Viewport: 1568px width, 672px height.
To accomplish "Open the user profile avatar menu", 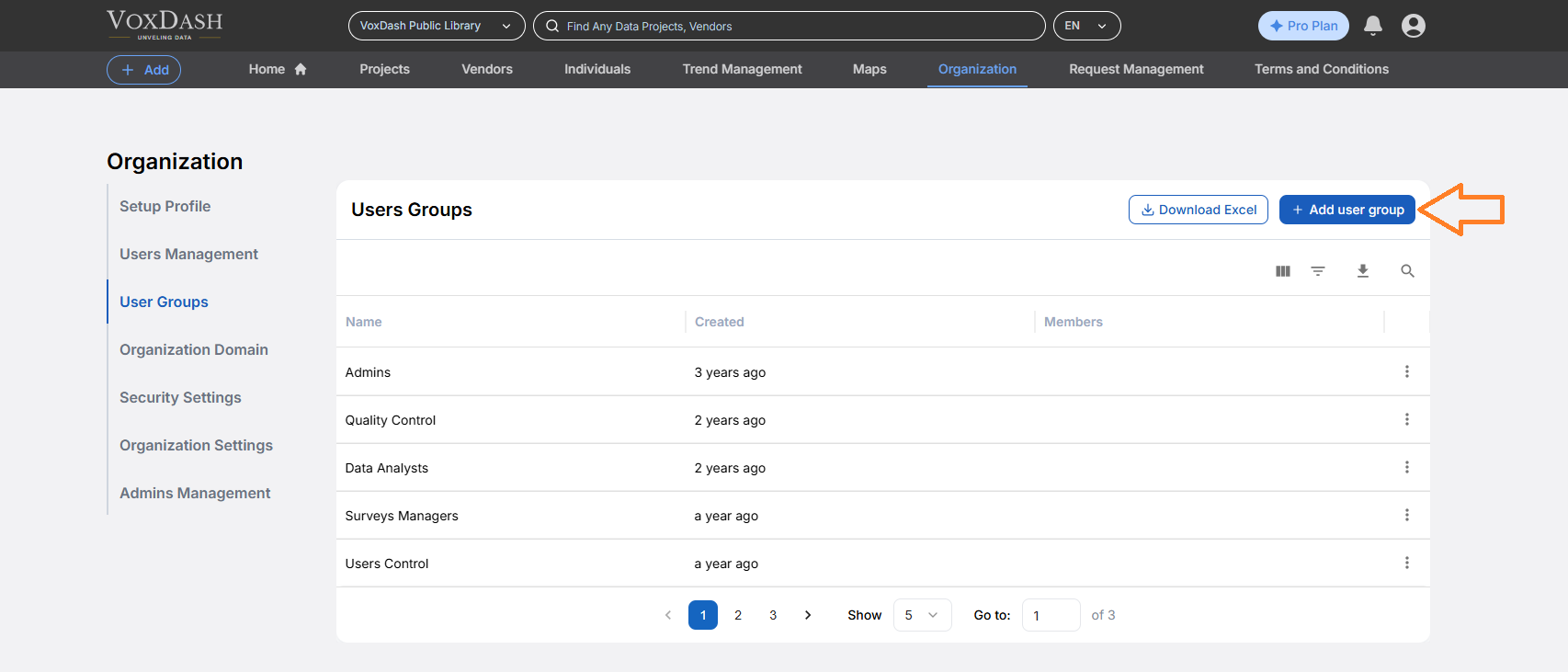I will pyautogui.click(x=1413, y=26).
